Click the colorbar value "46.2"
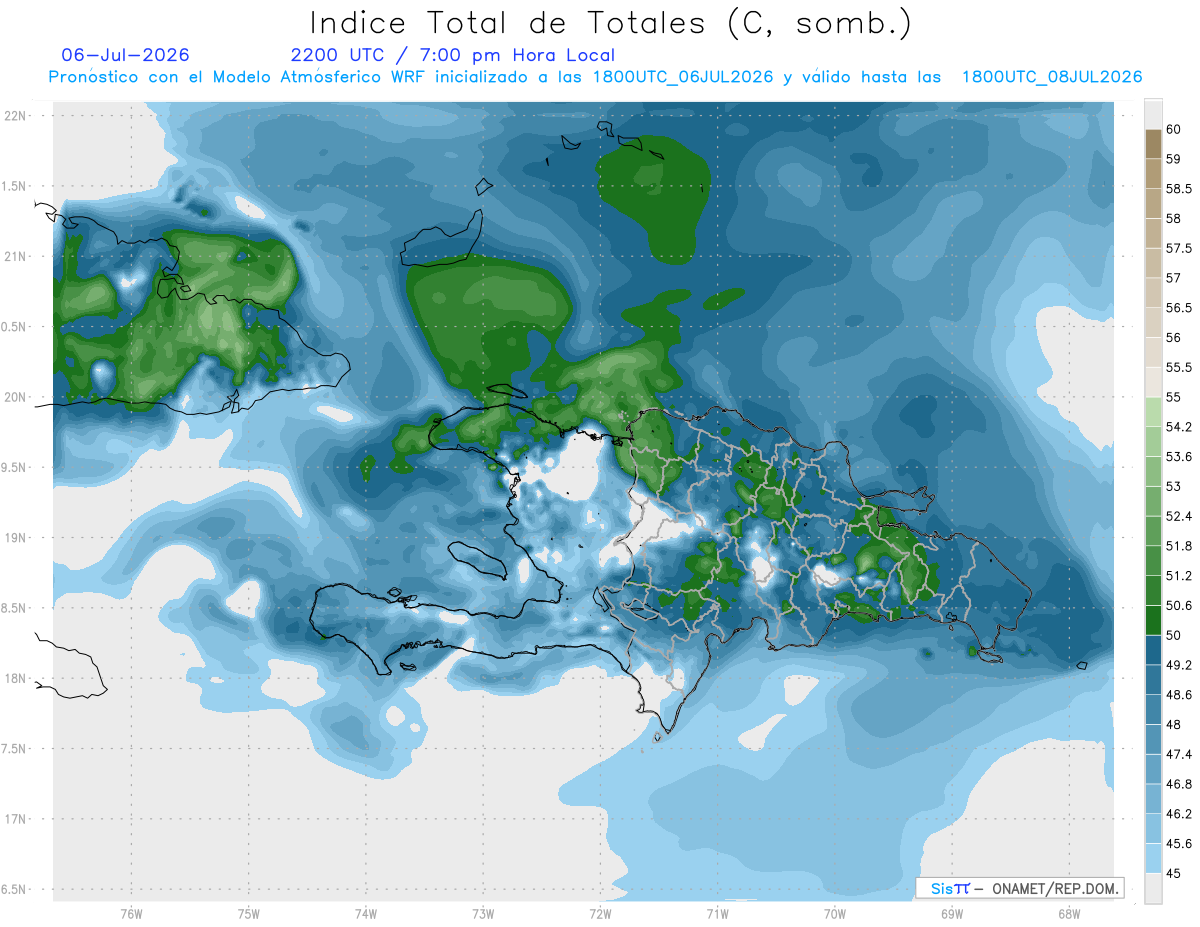This screenshot has width=1200, height=927. click(1180, 814)
